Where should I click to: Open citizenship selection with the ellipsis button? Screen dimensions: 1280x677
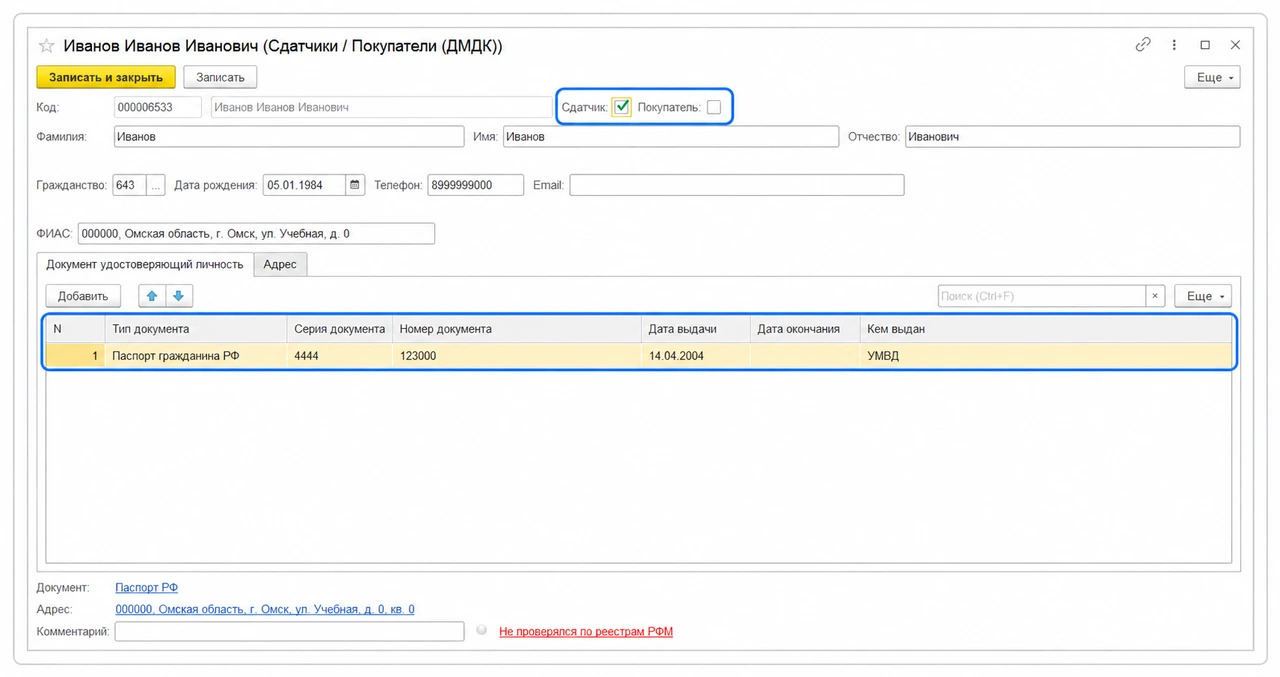coord(156,185)
